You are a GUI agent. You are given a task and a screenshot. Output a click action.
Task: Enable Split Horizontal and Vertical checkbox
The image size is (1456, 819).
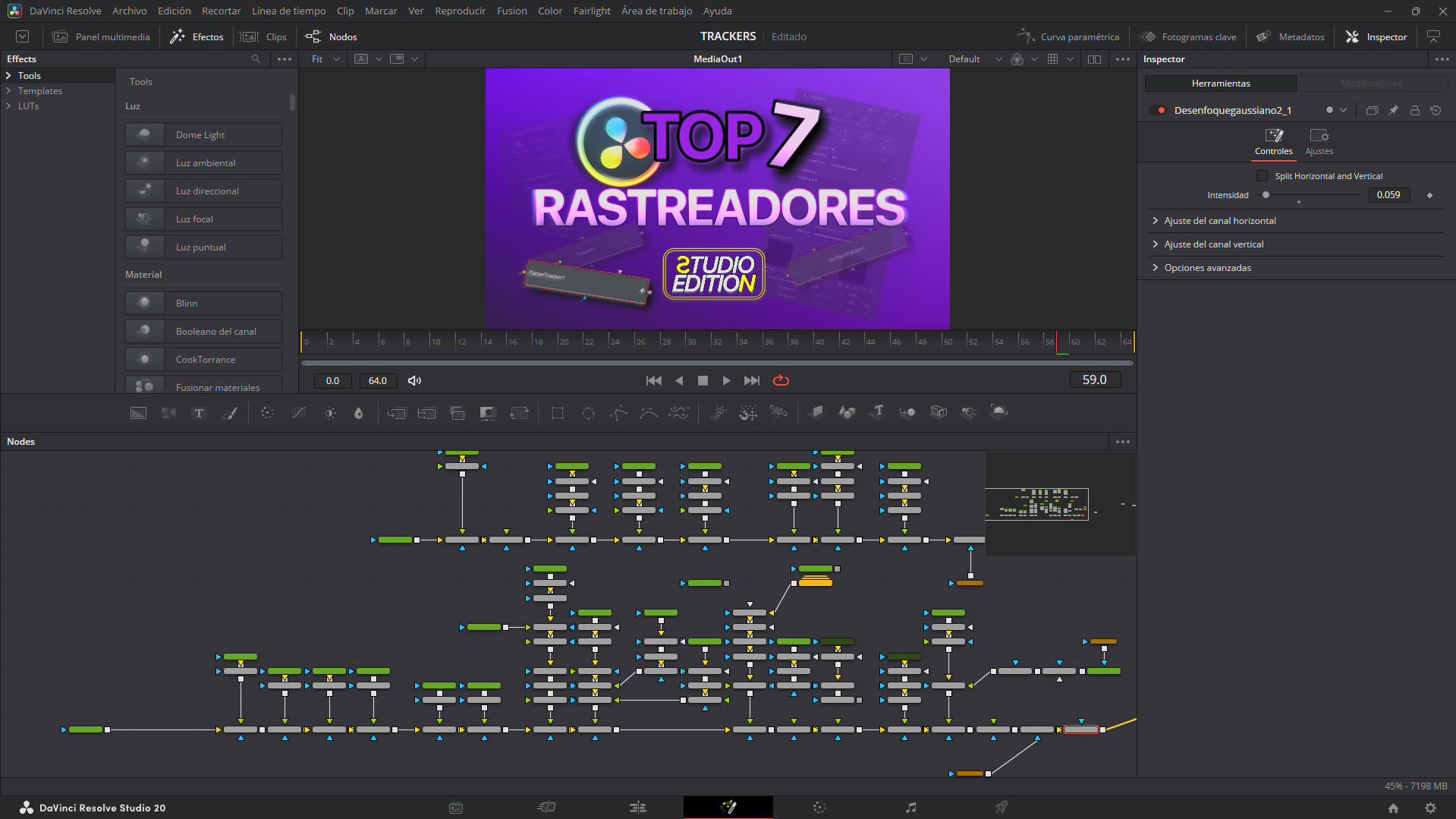pyautogui.click(x=1263, y=176)
